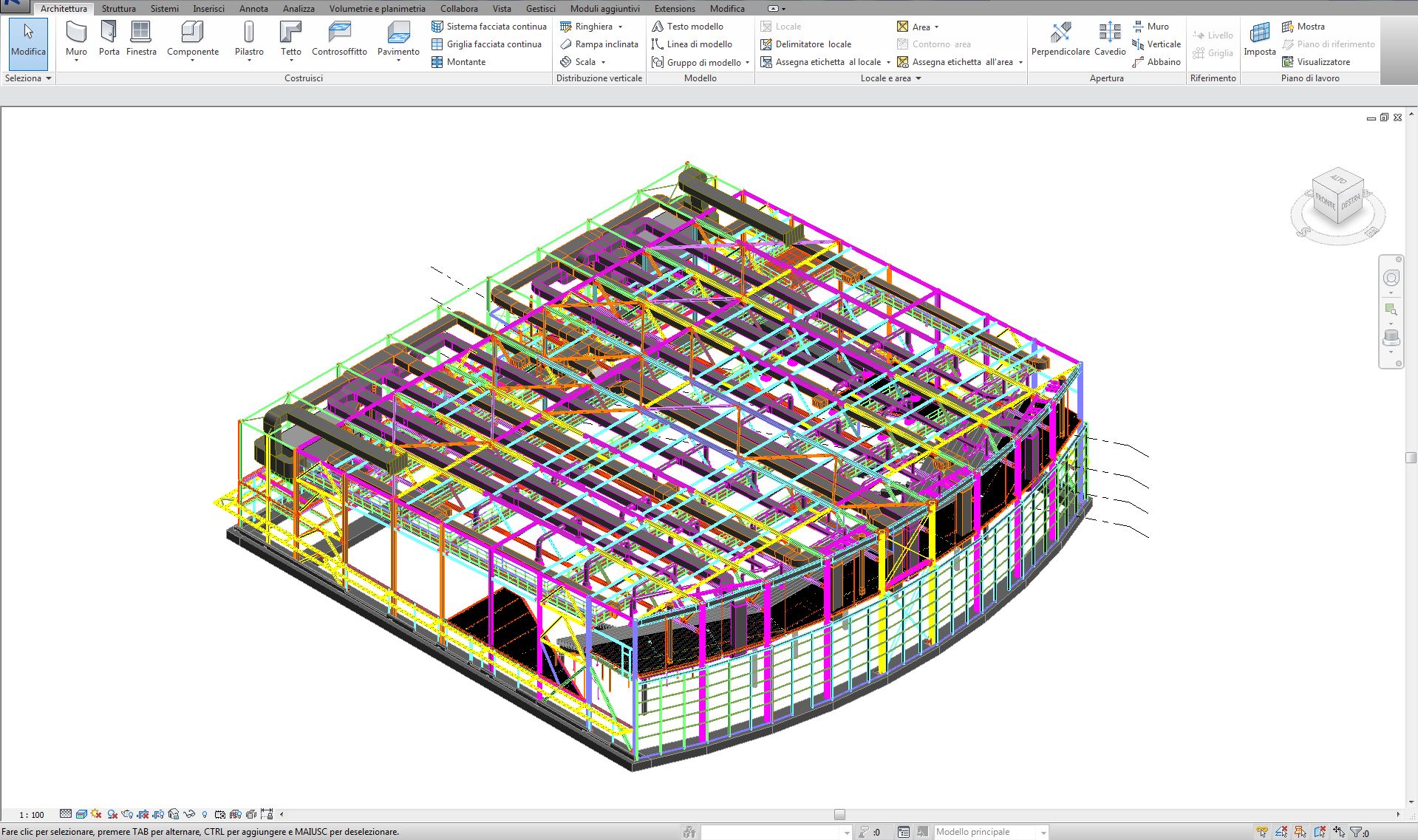Click the selection filter funnel icon
This screenshot has height=840, width=1418.
coord(1356,832)
